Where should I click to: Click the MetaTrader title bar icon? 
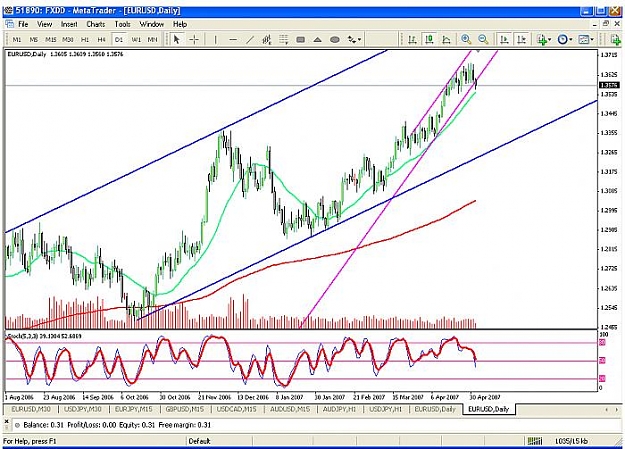(8, 11)
